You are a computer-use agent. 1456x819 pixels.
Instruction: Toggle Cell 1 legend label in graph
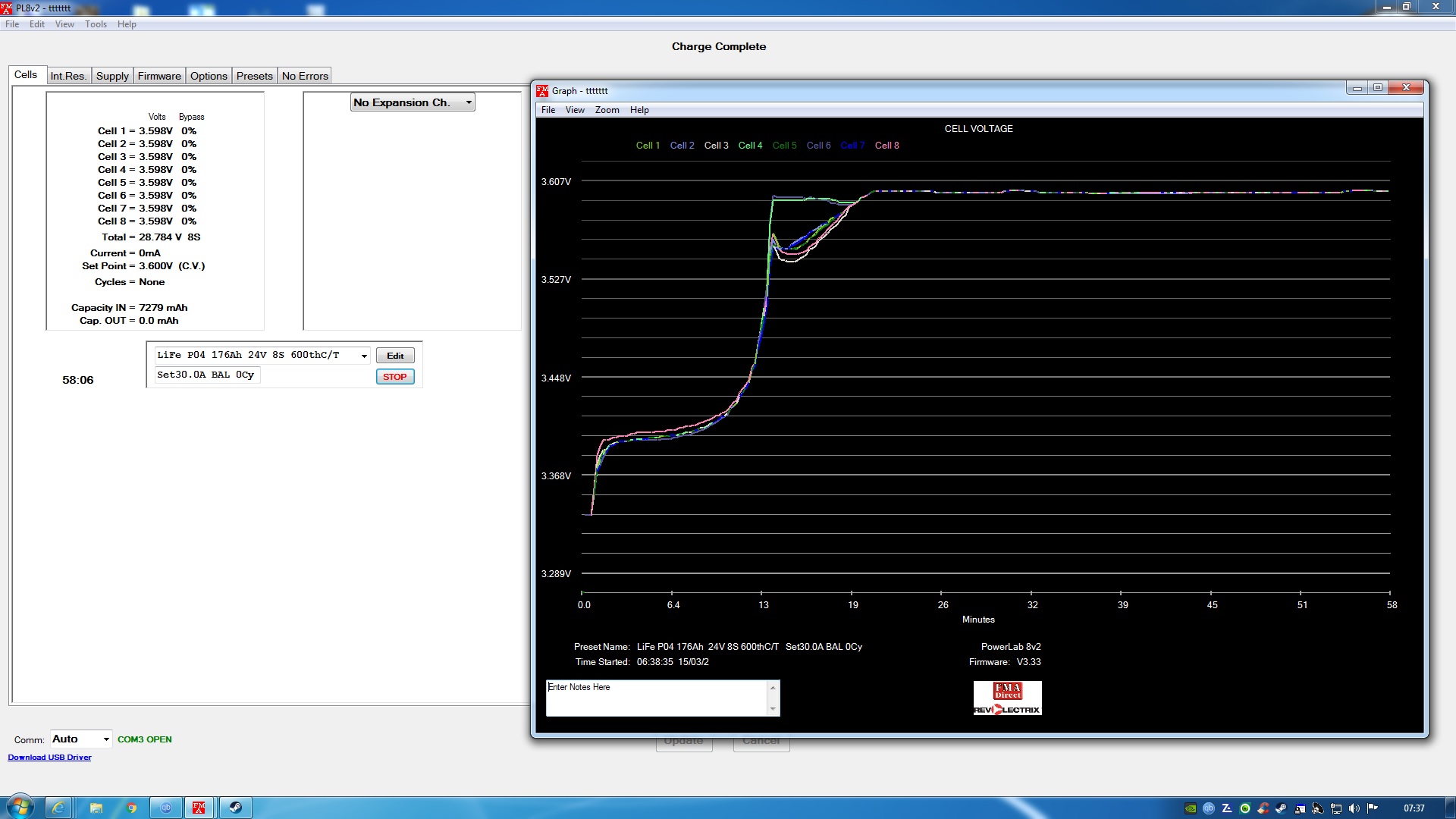click(x=647, y=146)
